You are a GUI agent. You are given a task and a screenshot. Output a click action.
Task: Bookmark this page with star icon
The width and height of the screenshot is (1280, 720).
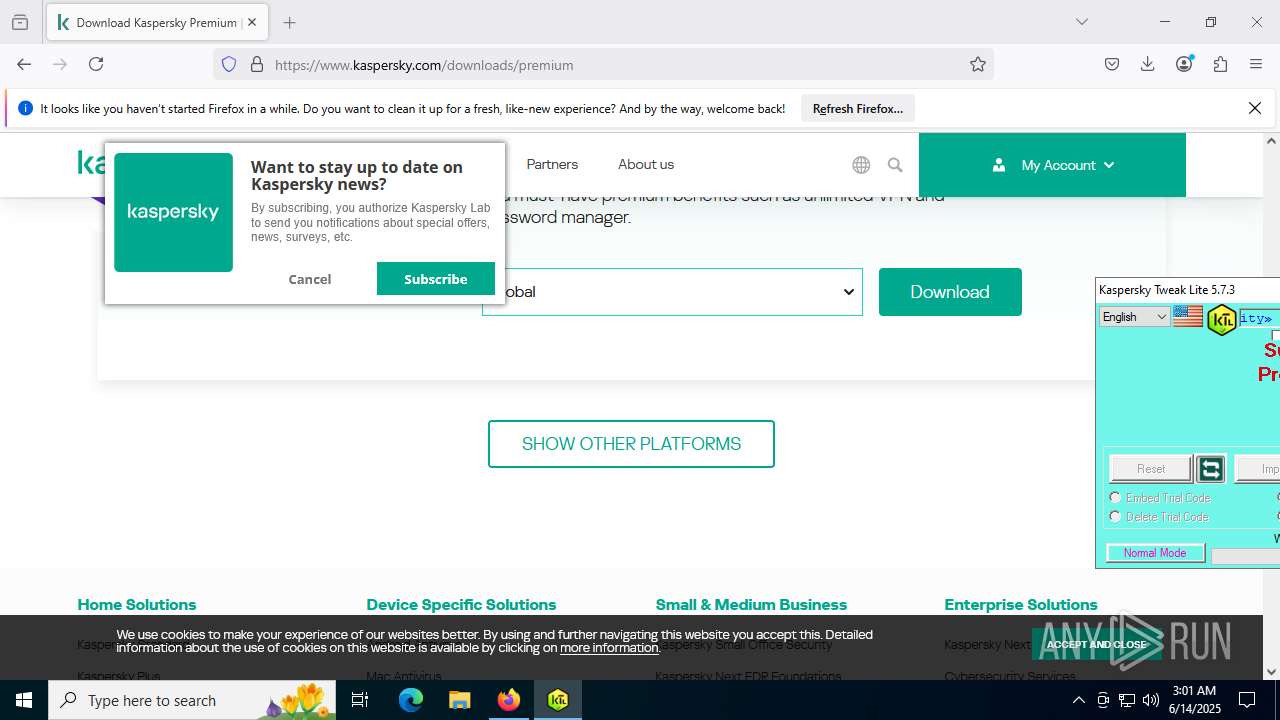pos(978,64)
